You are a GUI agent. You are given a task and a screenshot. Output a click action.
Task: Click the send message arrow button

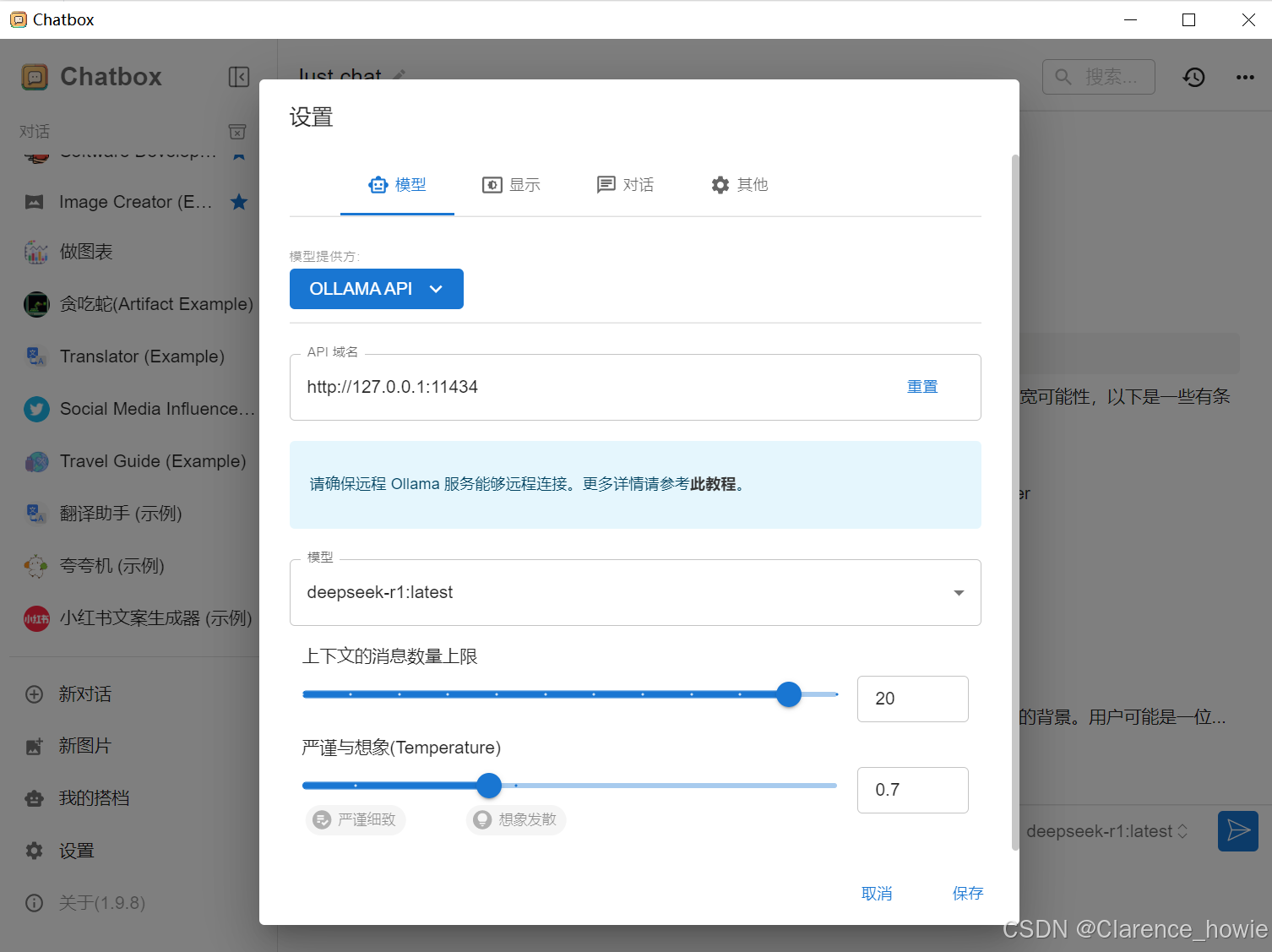[1238, 831]
